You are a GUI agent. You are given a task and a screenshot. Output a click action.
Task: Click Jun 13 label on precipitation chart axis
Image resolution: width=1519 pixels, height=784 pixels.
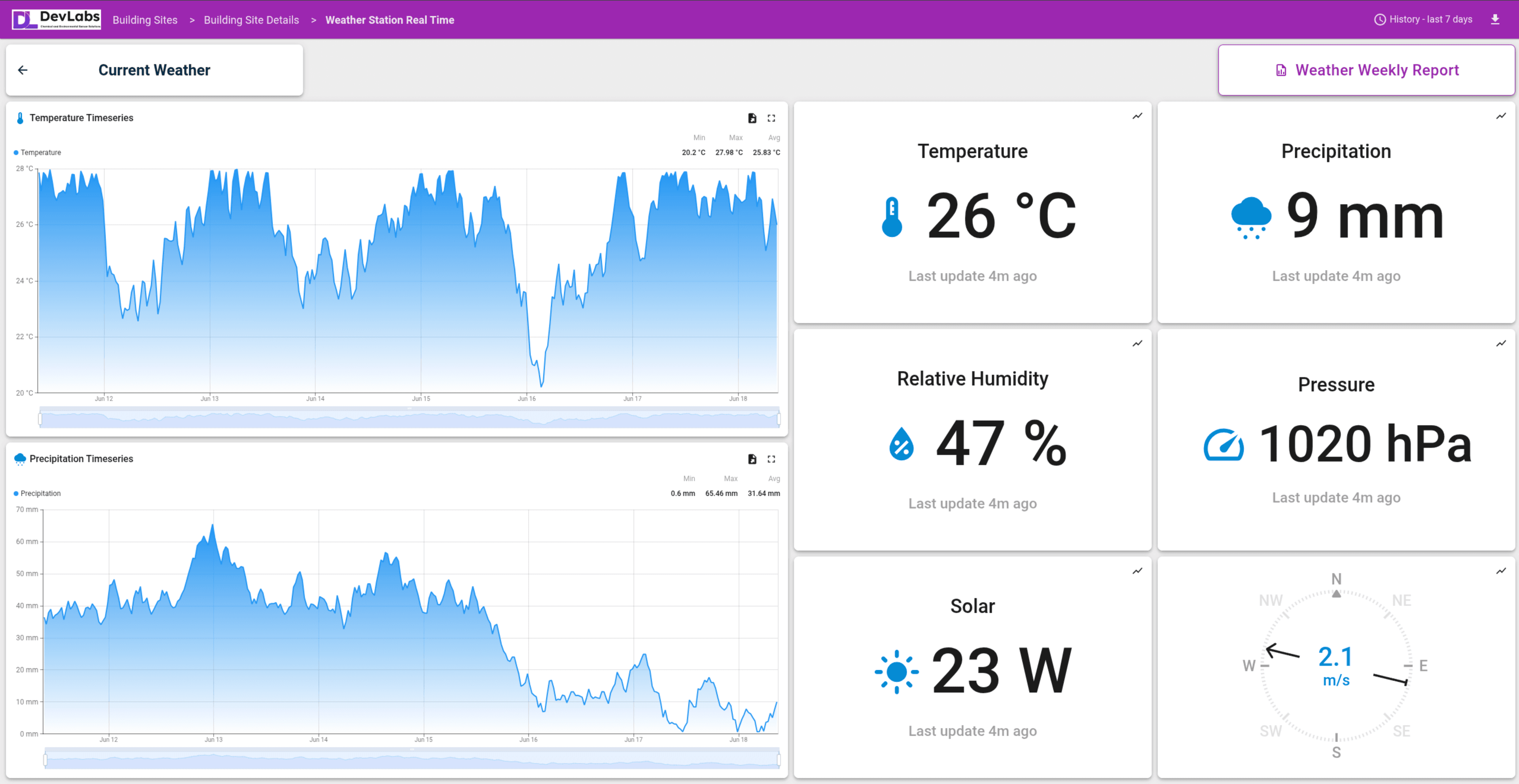214,740
